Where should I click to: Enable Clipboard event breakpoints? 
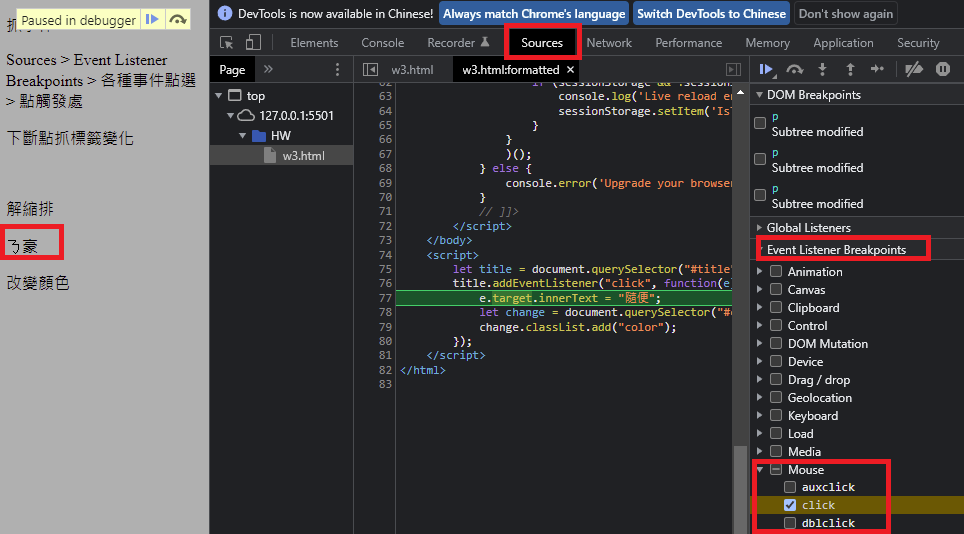click(x=776, y=307)
